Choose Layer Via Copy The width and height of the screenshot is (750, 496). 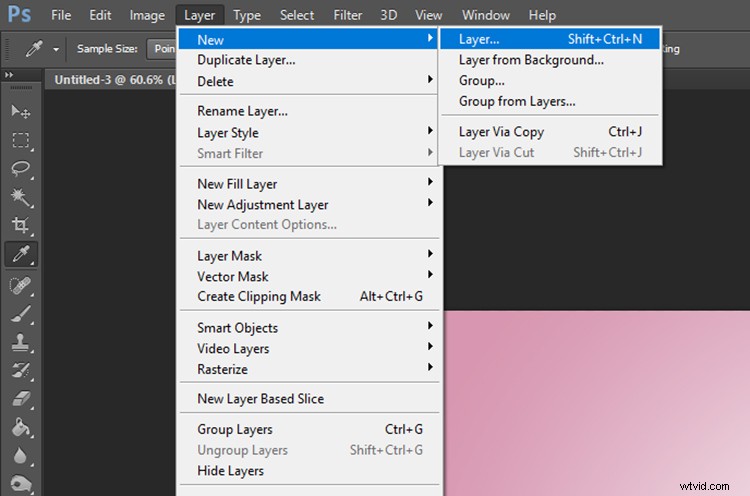click(x=550, y=132)
